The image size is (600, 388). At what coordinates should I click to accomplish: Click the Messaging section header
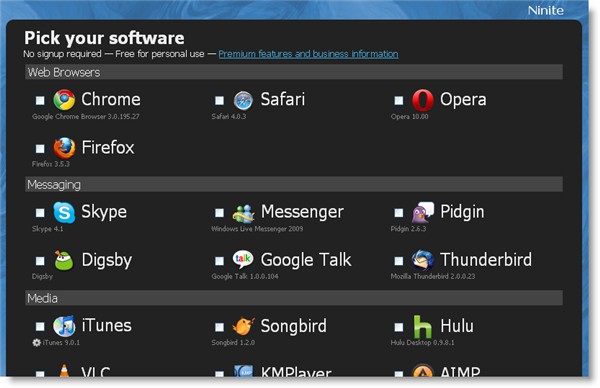294,184
